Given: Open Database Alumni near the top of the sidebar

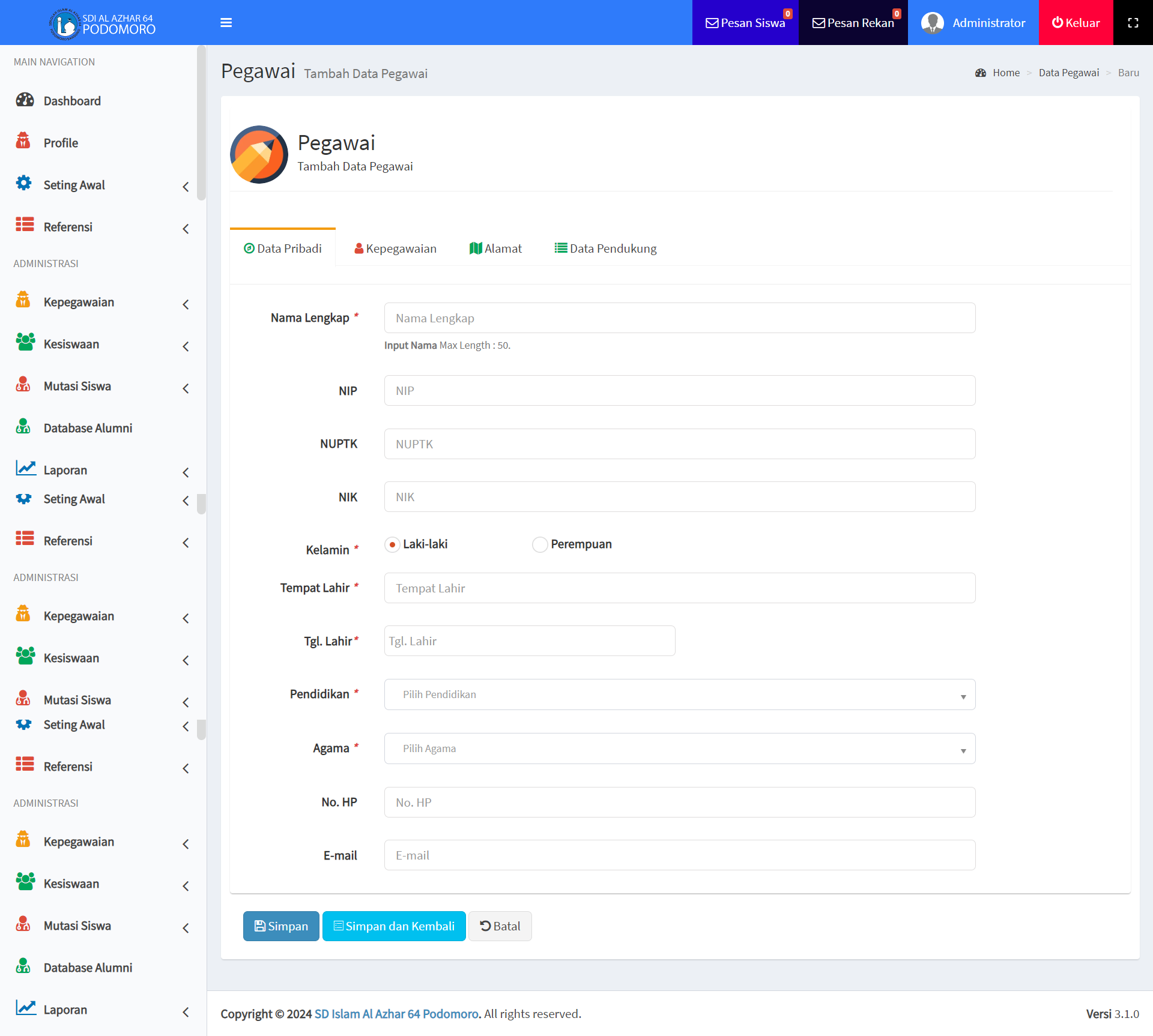Looking at the screenshot, I should click(x=88, y=428).
